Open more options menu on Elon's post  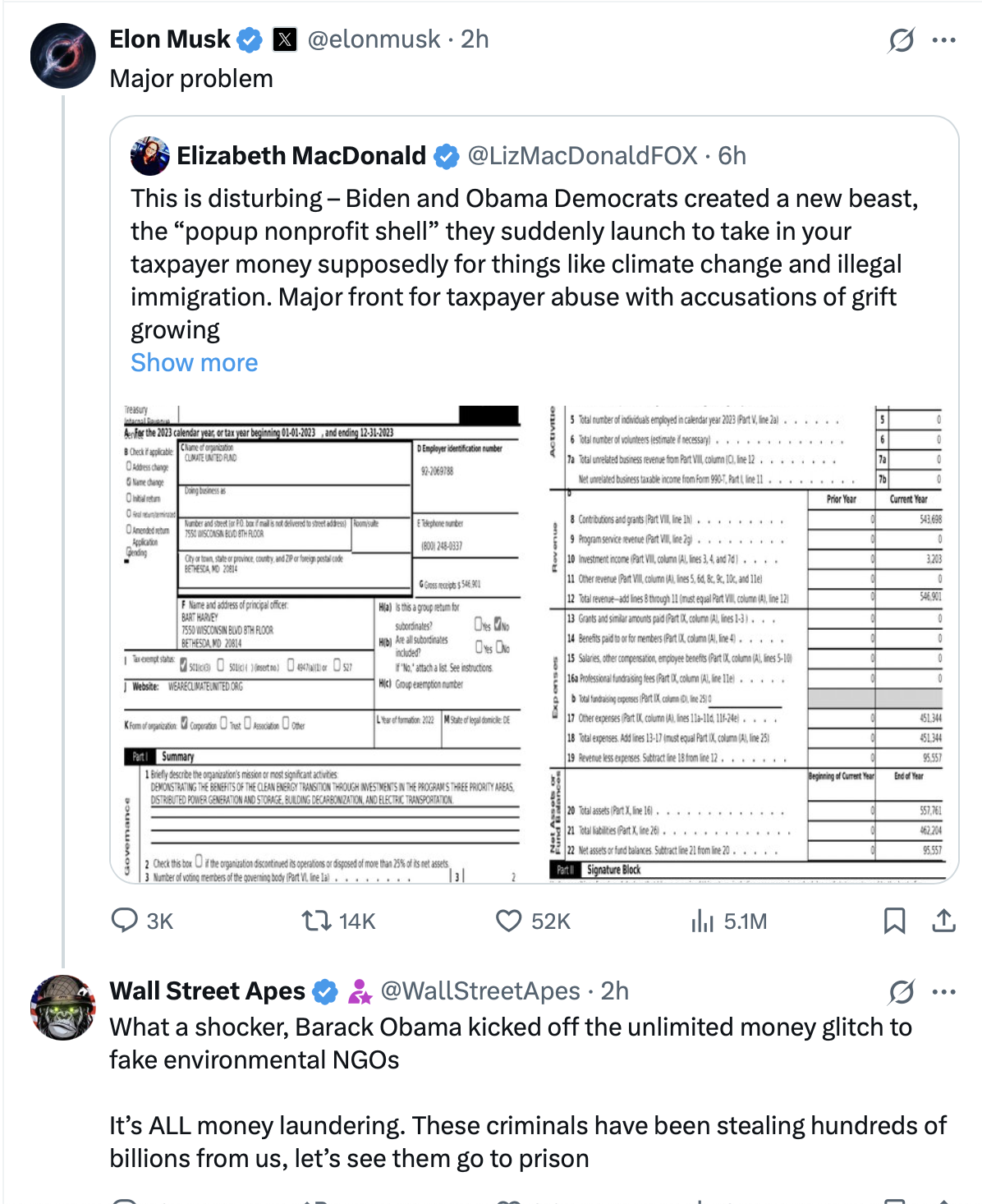pos(944,39)
